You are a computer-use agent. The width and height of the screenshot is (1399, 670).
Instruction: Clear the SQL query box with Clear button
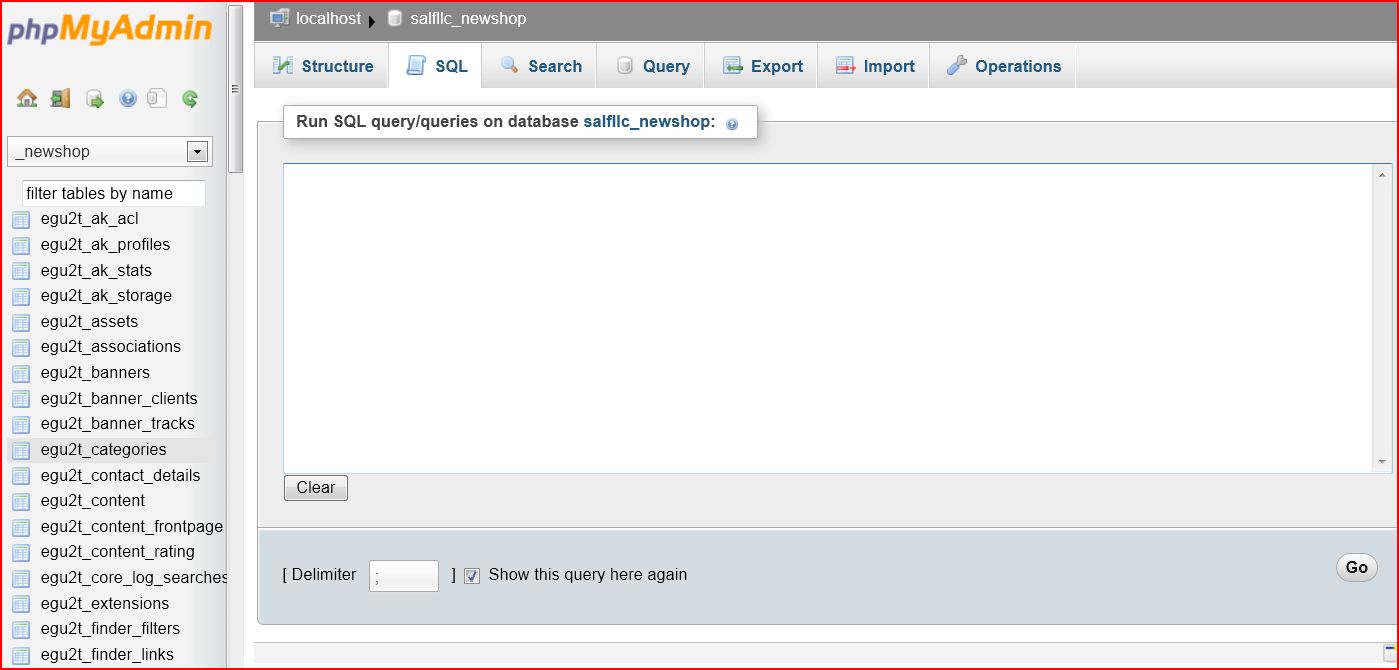[316, 488]
